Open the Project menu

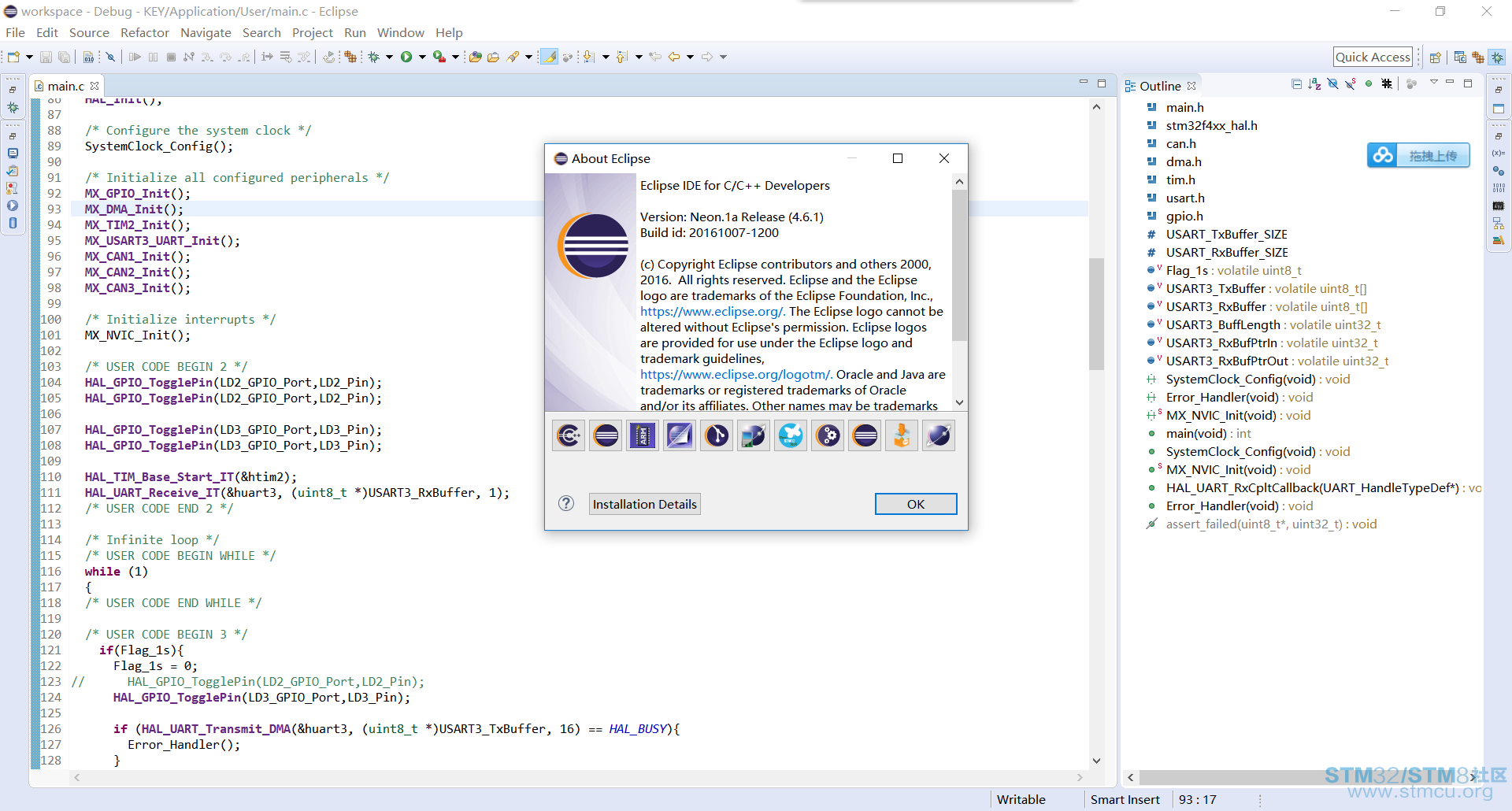(313, 32)
